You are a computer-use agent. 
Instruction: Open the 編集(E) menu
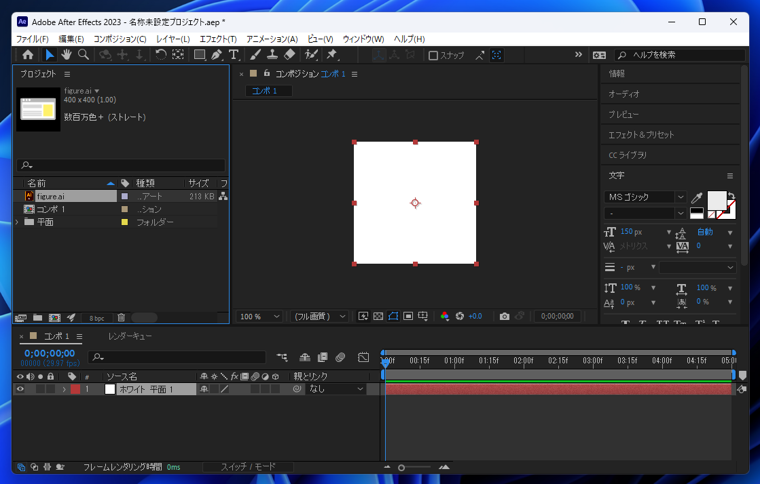coord(71,39)
